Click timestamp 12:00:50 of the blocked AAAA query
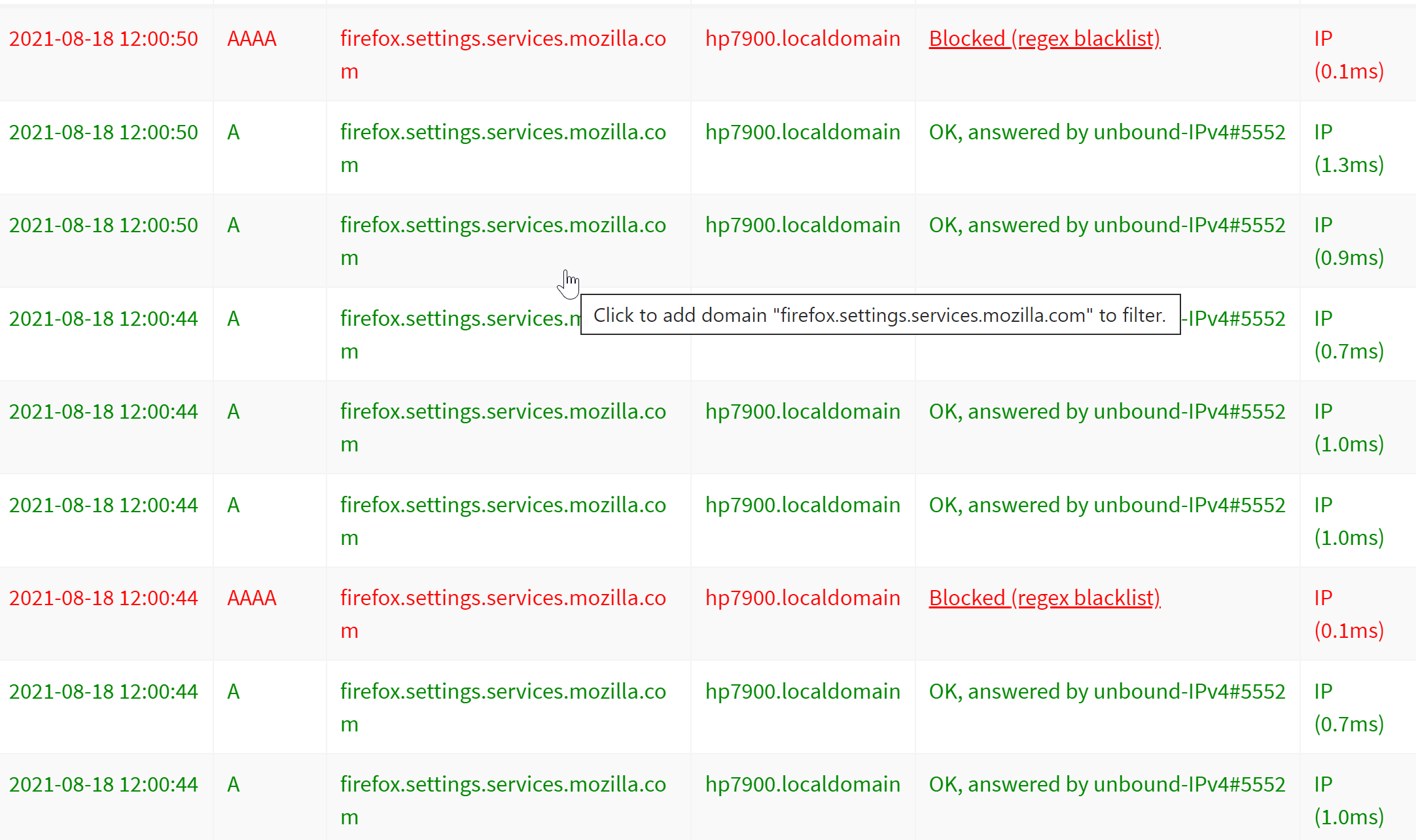 (103, 39)
